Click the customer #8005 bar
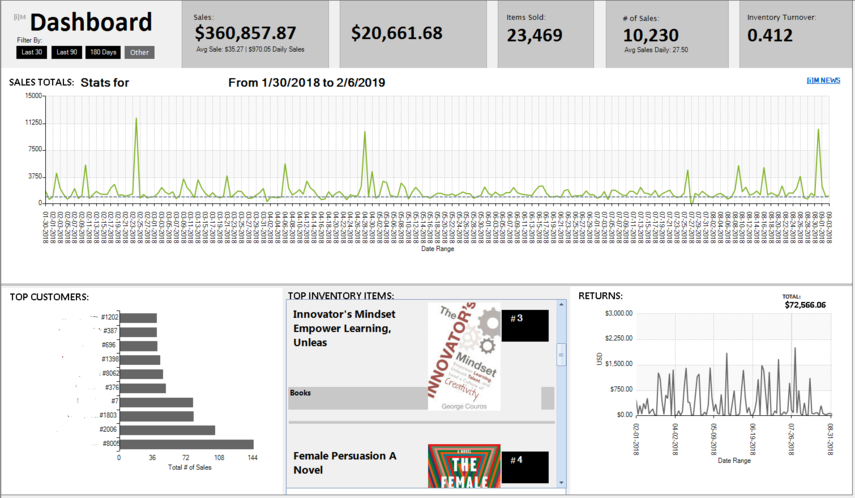This screenshot has height=498, width=855. [x=186, y=444]
